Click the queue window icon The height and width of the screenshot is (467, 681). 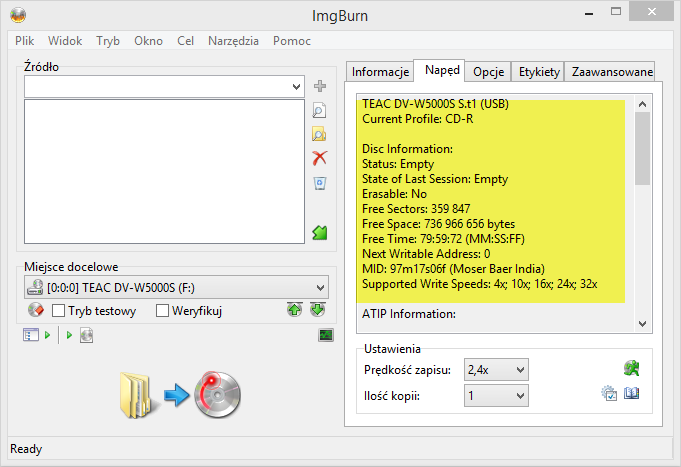(30, 335)
